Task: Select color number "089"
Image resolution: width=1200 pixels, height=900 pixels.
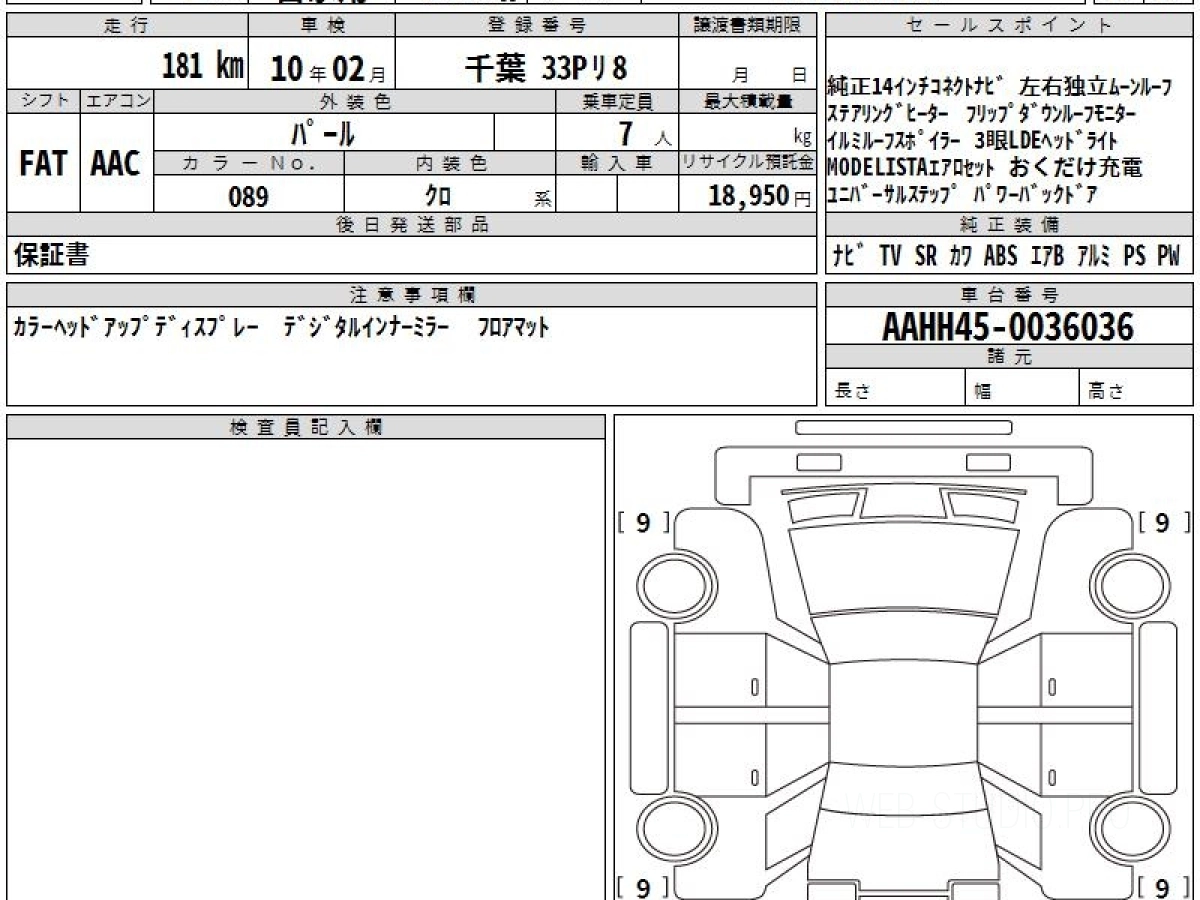Action: (249, 197)
